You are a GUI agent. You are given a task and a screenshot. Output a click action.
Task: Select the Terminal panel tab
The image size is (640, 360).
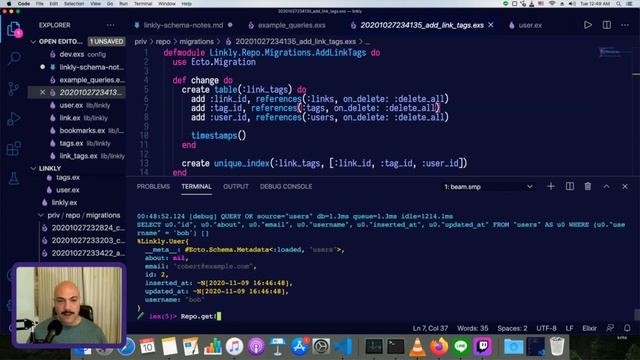click(x=196, y=187)
